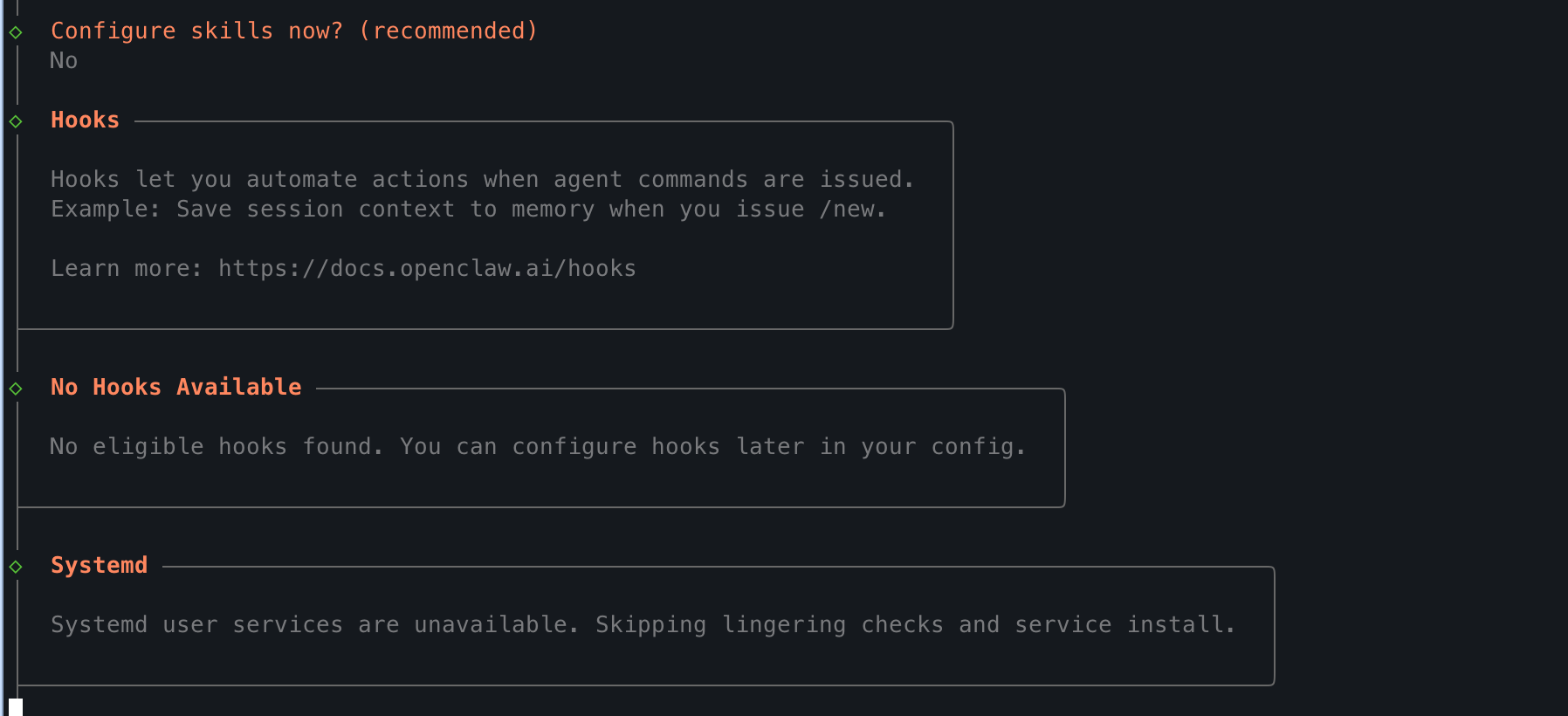This screenshot has height=716, width=1568.
Task: Click the "(recommended)" text in the prompt
Action: (x=449, y=31)
